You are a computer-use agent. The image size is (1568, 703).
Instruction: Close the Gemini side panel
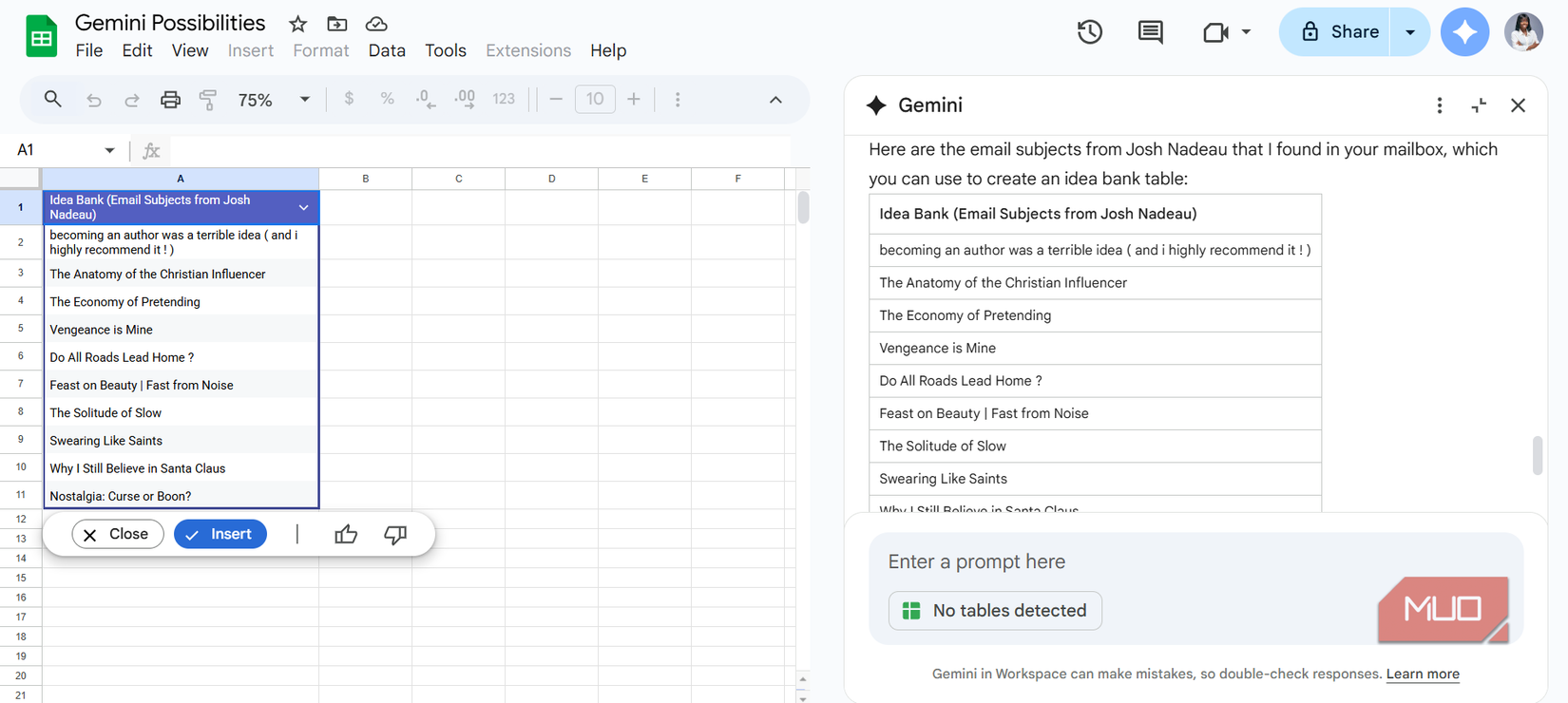[x=1518, y=105]
